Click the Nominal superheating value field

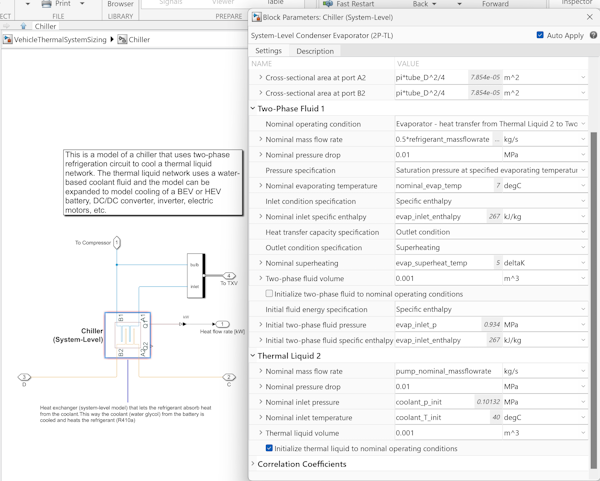(x=444, y=263)
